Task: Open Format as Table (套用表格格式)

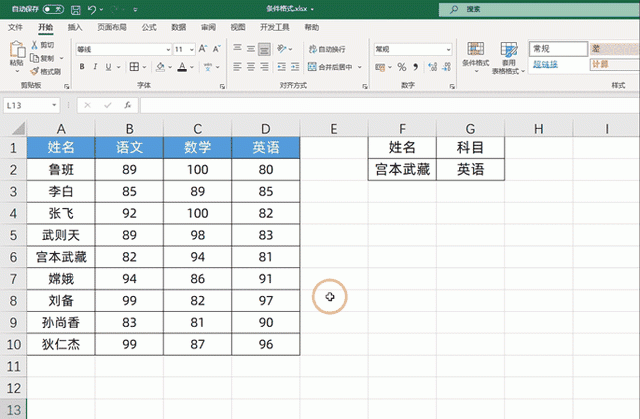Action: click(508, 58)
